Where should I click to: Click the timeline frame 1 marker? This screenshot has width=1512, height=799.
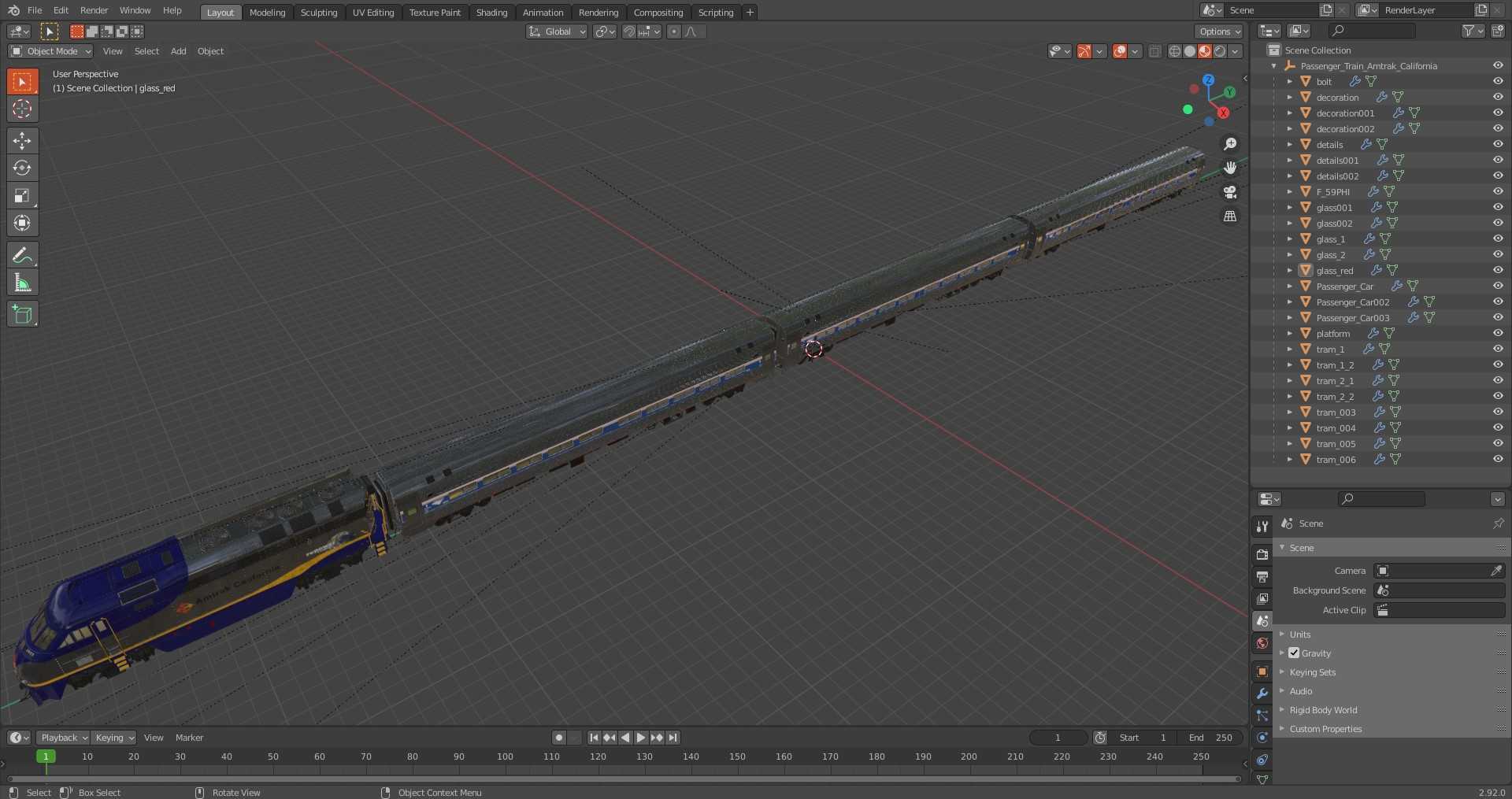(x=46, y=756)
